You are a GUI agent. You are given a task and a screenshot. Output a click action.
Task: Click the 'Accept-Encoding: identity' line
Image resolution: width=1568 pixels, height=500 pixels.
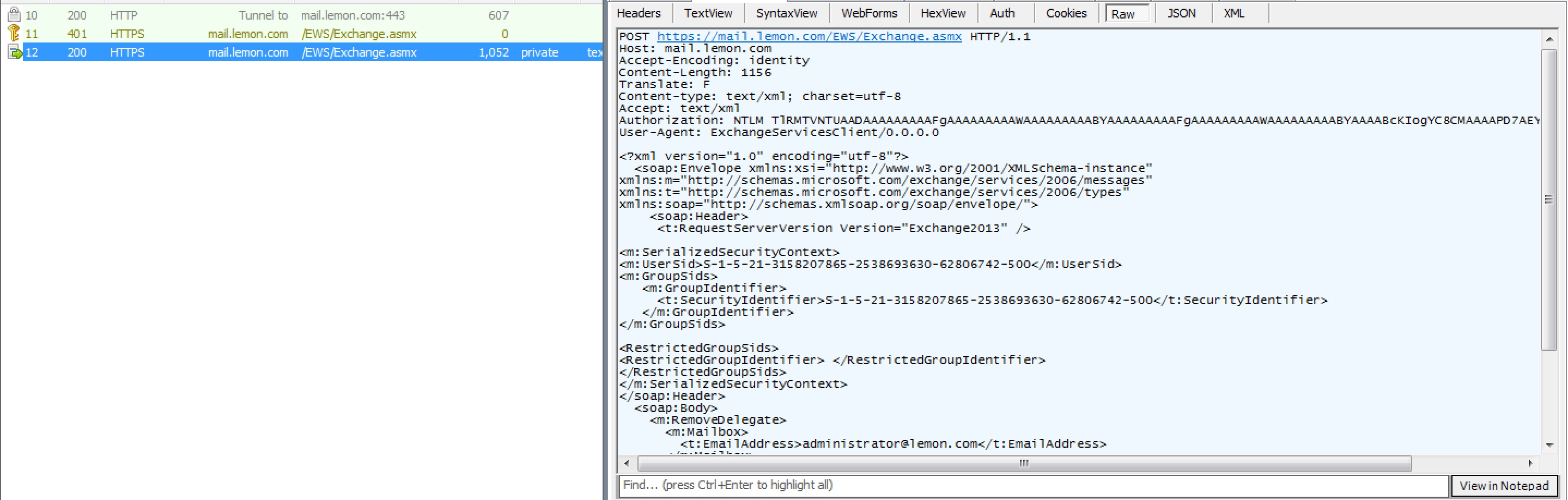tap(714, 60)
